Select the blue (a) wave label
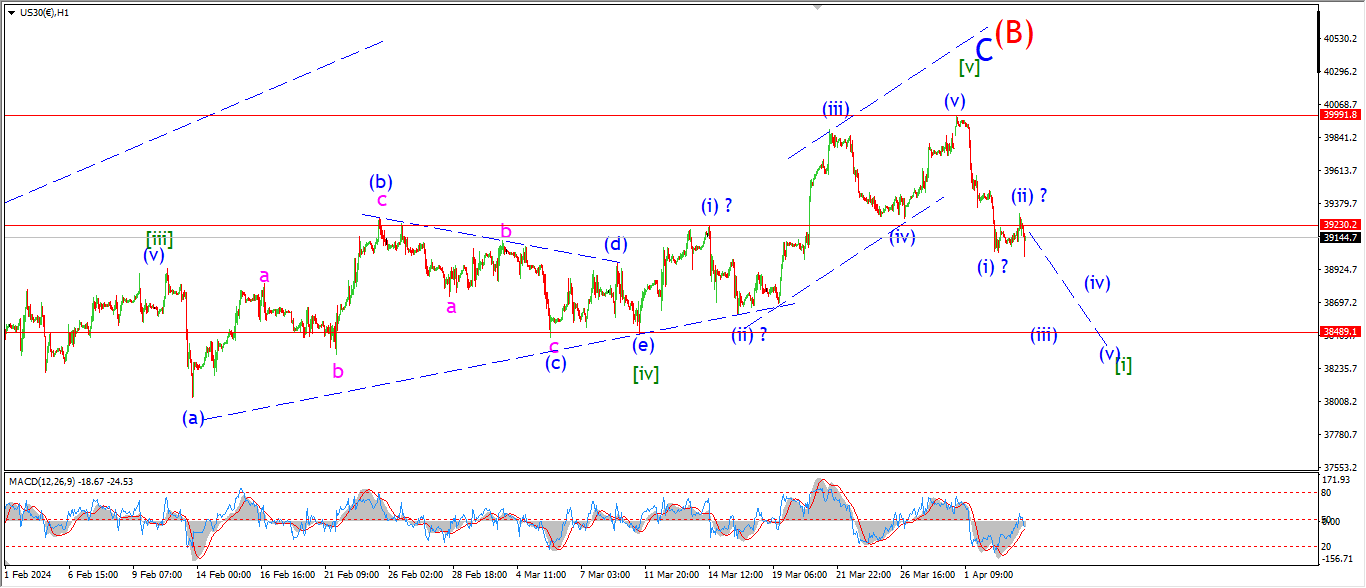1366x588 pixels. click(194, 417)
